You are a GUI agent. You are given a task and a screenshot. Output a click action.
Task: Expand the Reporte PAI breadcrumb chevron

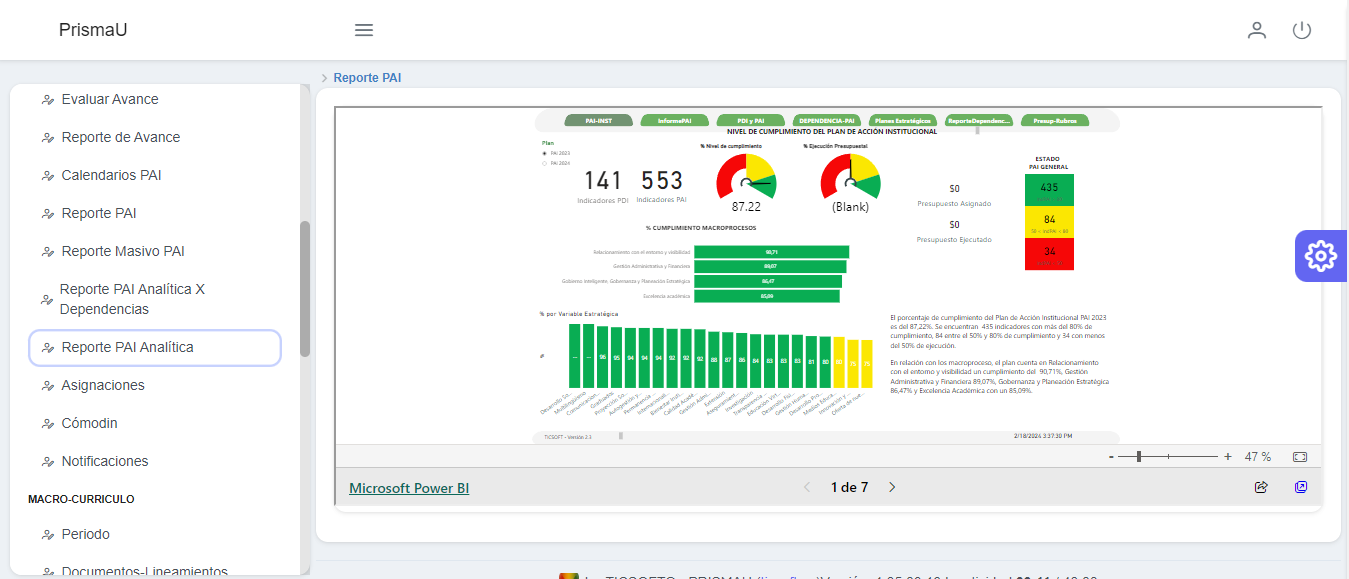pyautogui.click(x=324, y=78)
